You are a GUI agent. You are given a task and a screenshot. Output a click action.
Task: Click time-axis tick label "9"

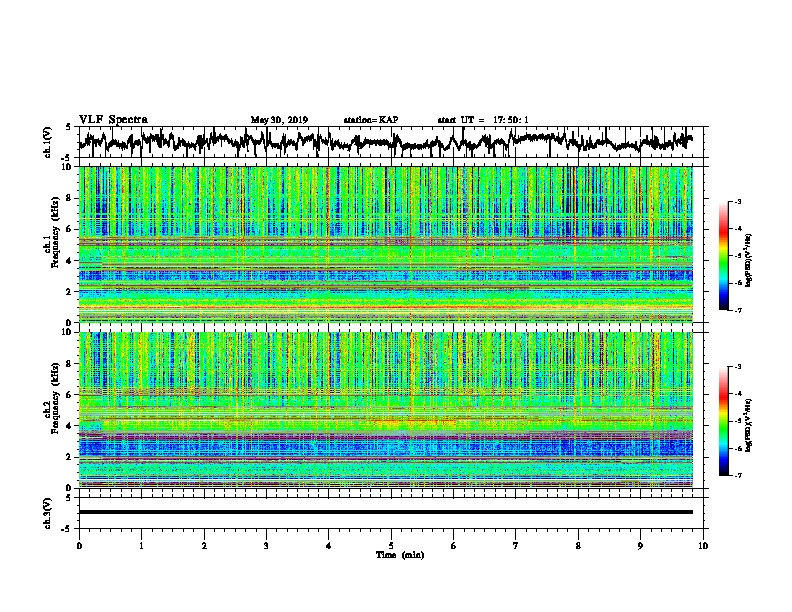pos(640,546)
